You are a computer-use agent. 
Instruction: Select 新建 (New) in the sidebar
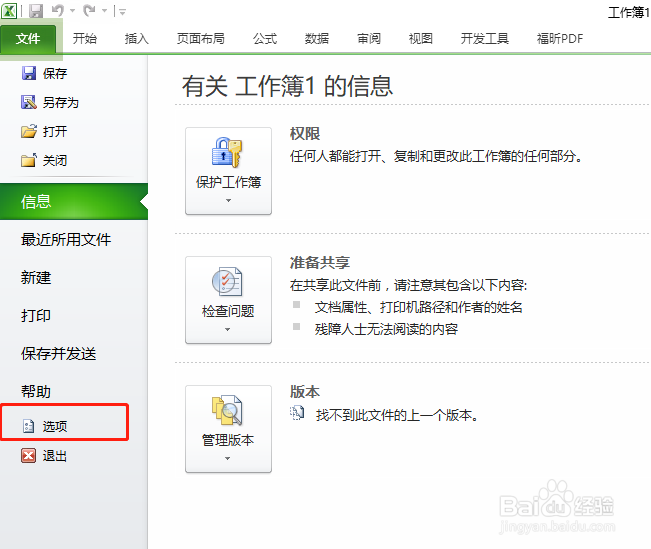36,277
